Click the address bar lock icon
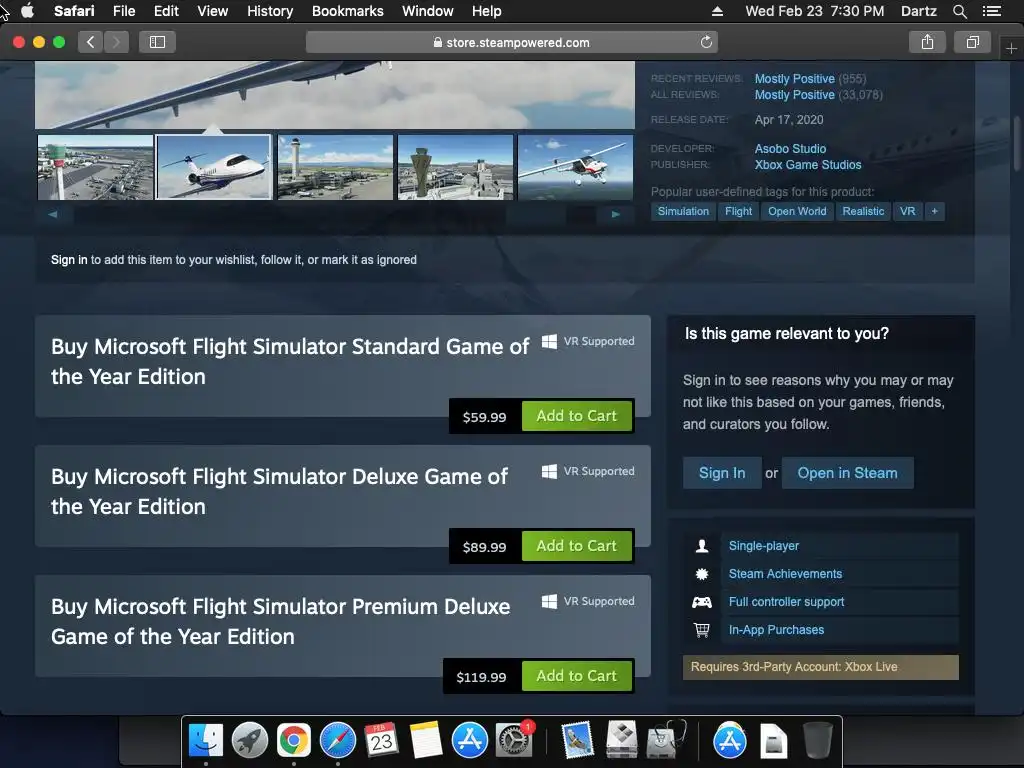Image resolution: width=1024 pixels, height=768 pixels. point(438,42)
